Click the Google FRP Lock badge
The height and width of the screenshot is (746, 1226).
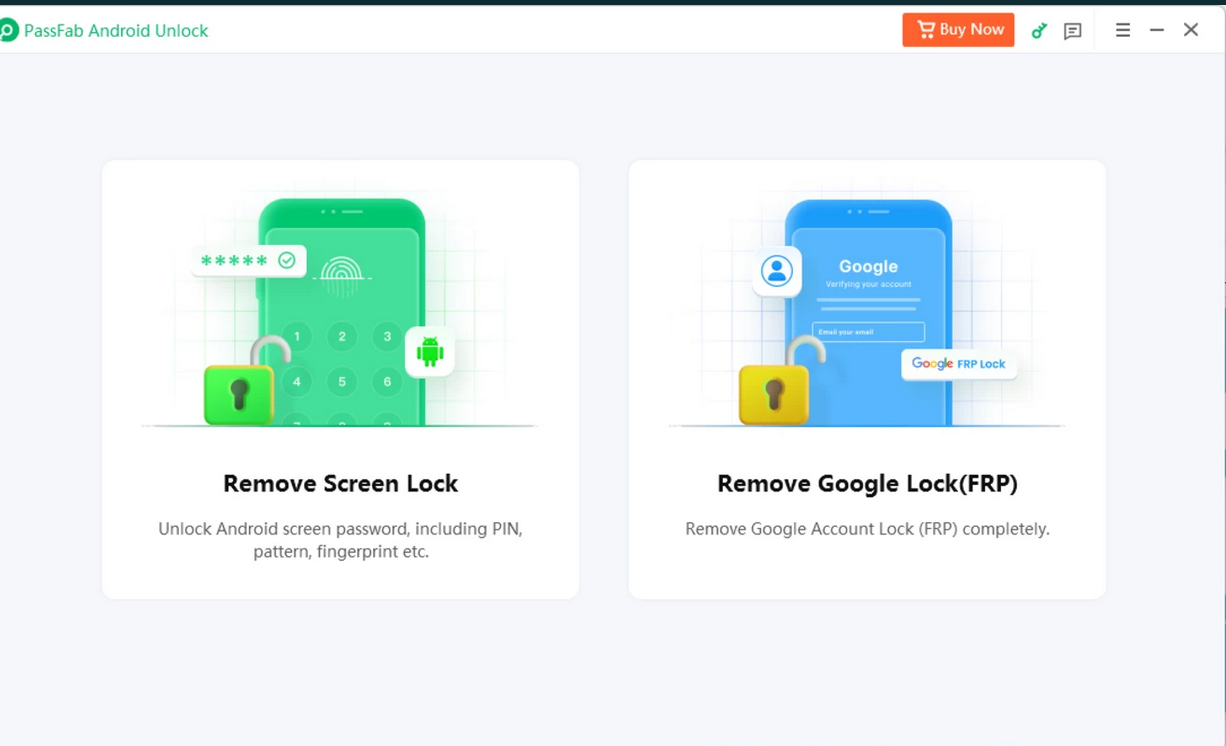click(x=959, y=364)
